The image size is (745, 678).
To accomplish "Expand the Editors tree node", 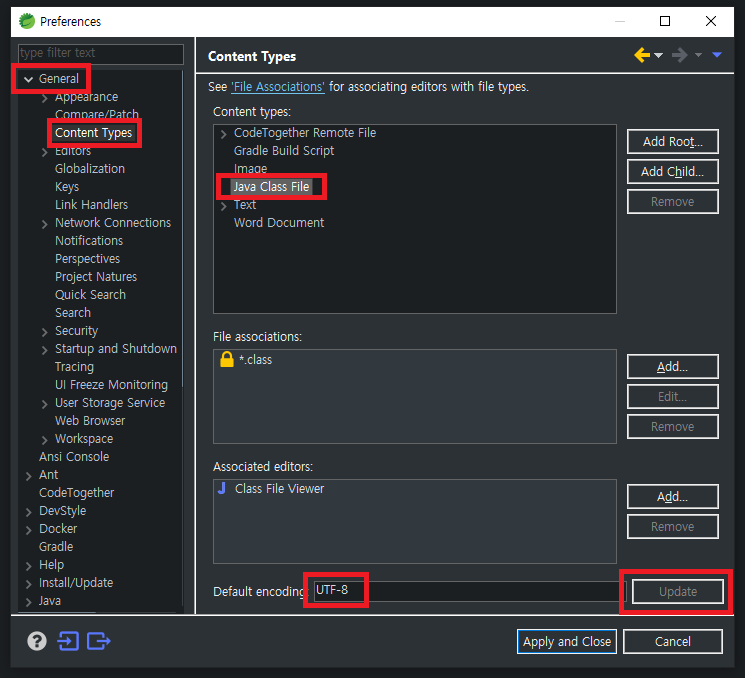I will click(x=45, y=153).
